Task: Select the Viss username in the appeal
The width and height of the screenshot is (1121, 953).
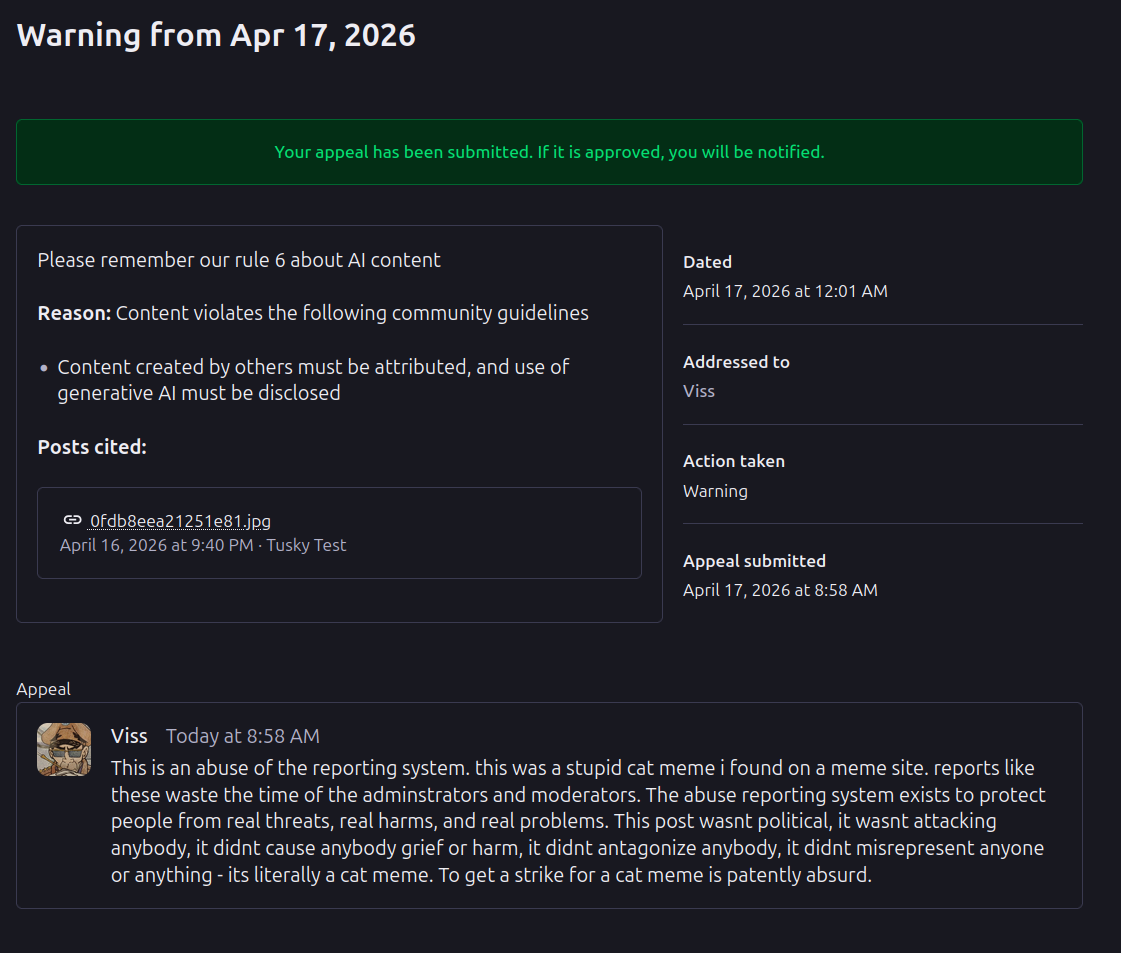Action: pyautogui.click(x=129, y=736)
